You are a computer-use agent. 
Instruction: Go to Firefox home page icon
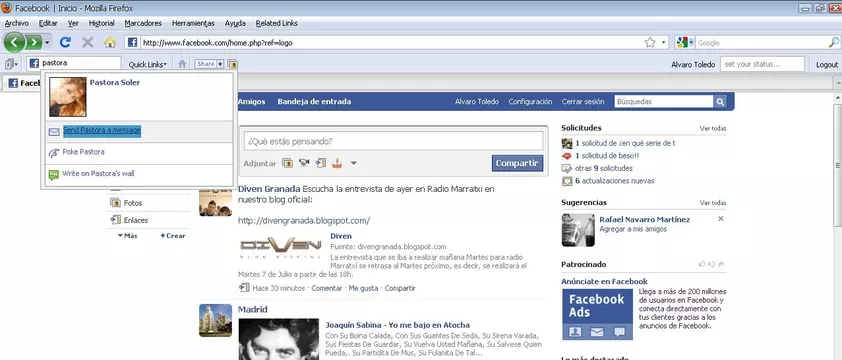point(110,42)
